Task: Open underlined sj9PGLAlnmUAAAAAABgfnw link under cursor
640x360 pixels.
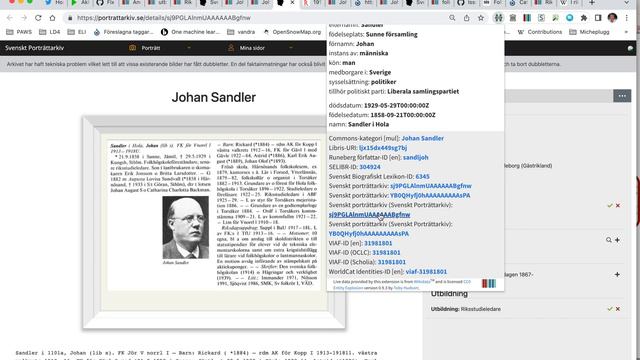Action: pyautogui.click(x=369, y=215)
